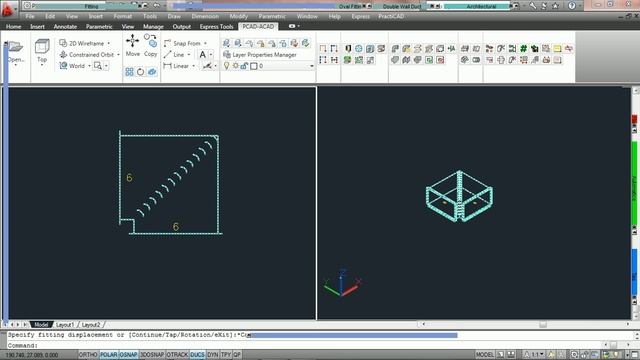Click the green square fitting icon in second row
The height and width of the screenshot is (360, 640).
(x=429, y=60)
